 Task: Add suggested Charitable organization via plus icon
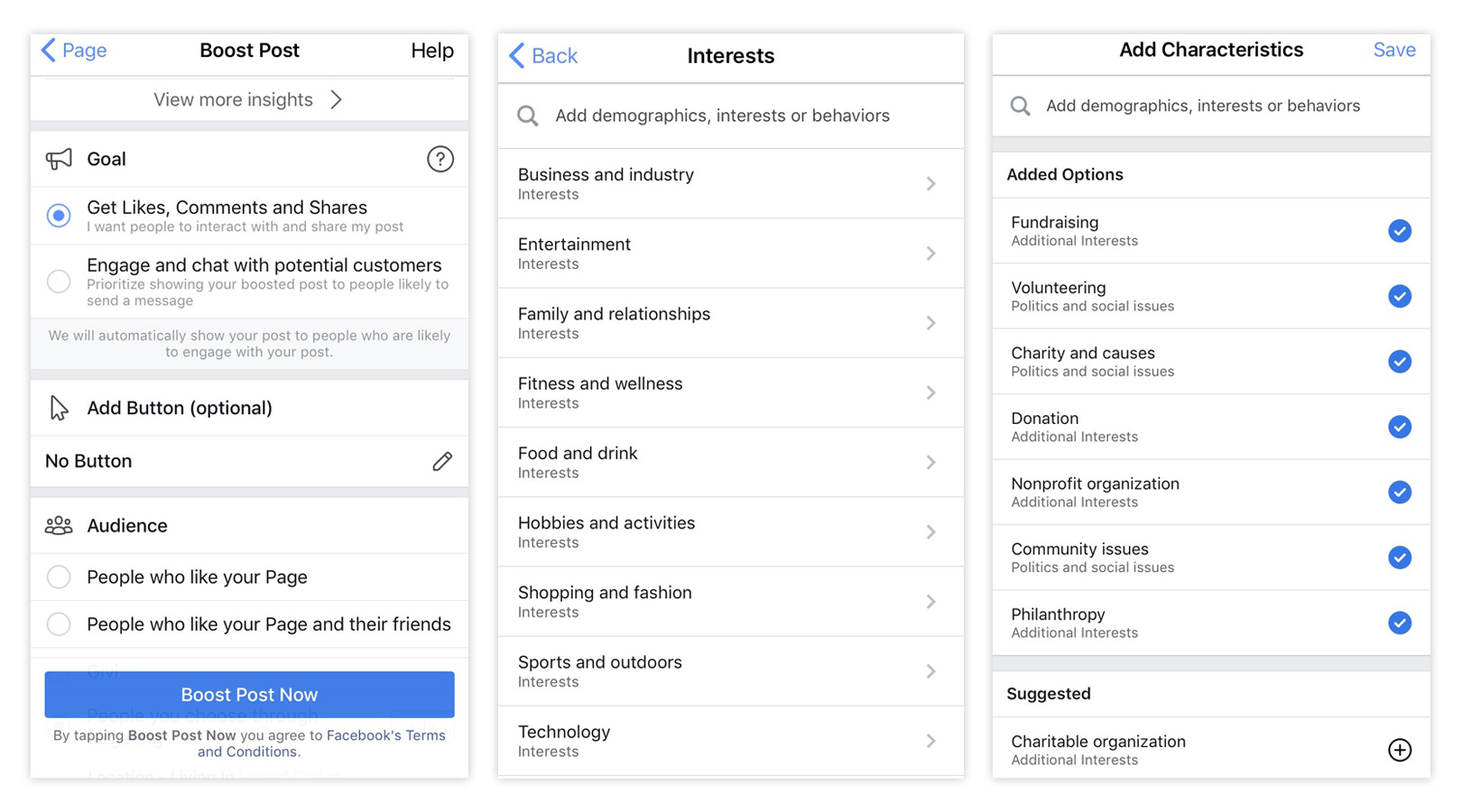coord(1400,750)
